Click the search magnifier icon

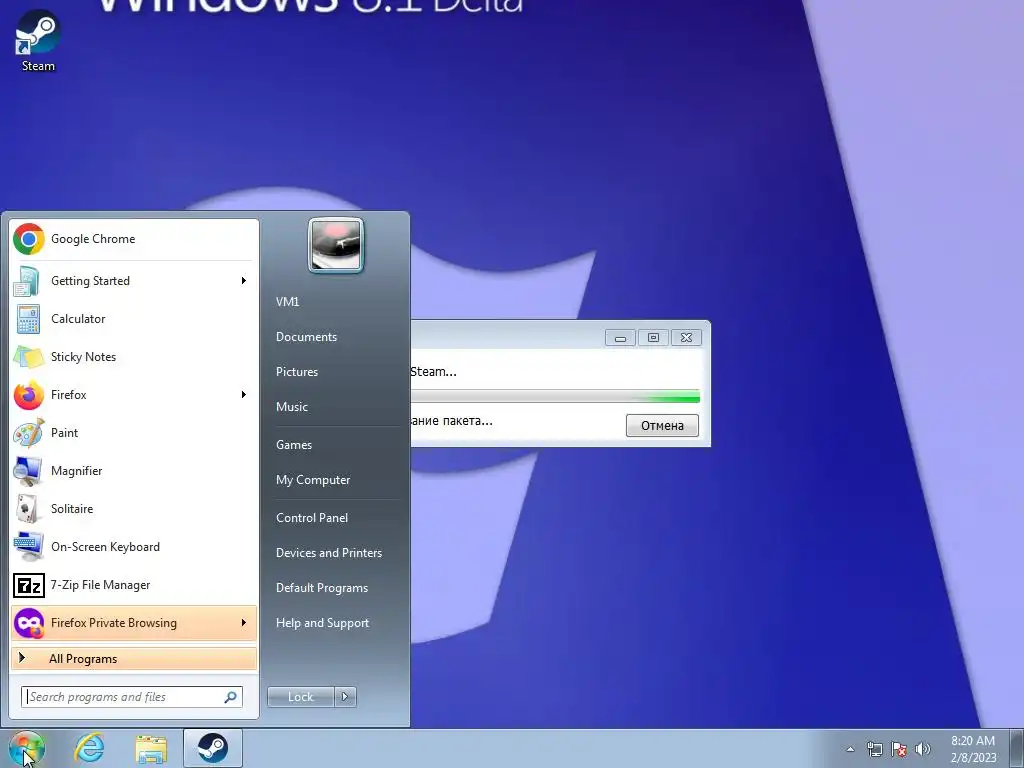tap(230, 697)
